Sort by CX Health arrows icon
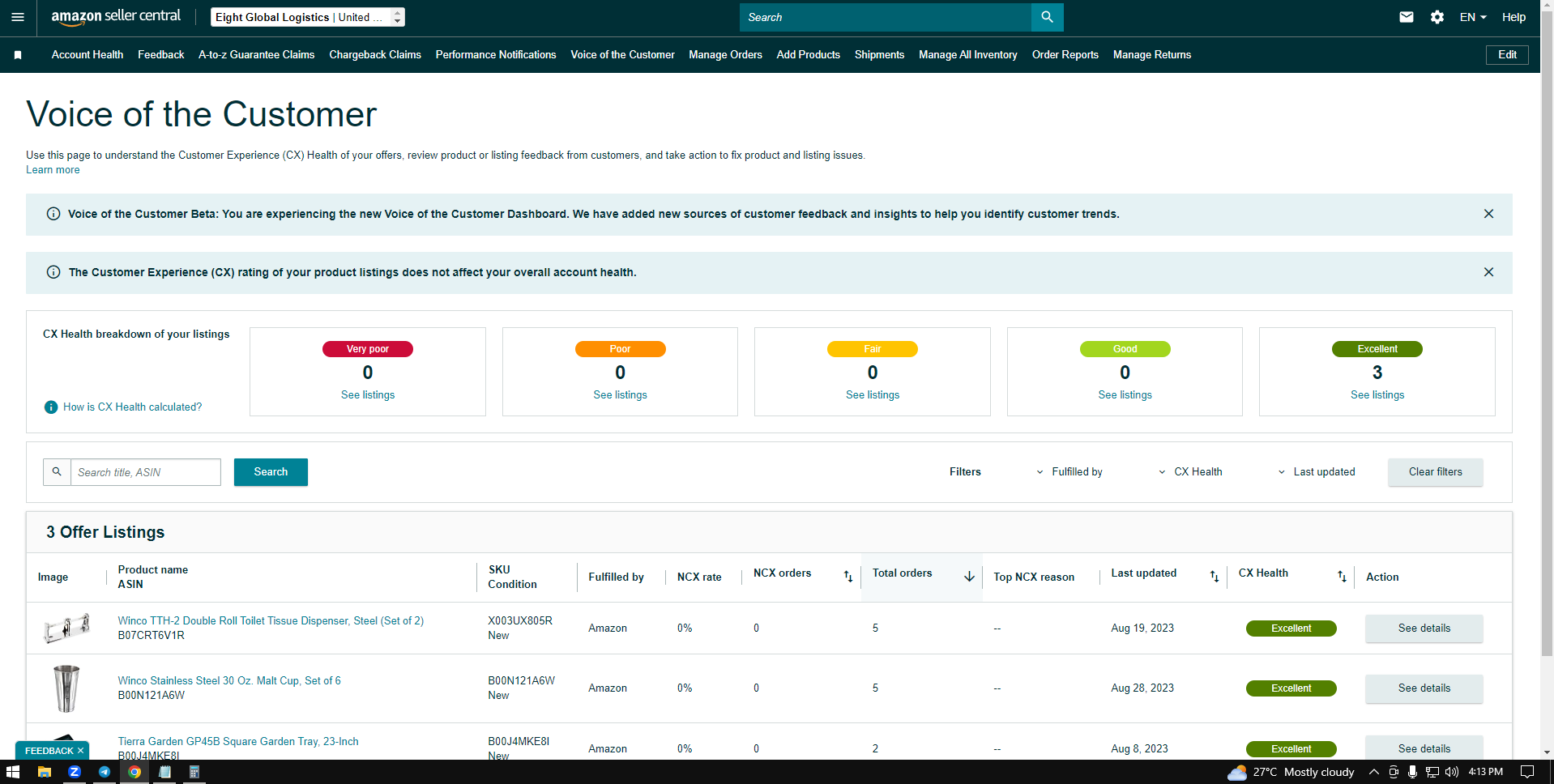 (x=1342, y=576)
